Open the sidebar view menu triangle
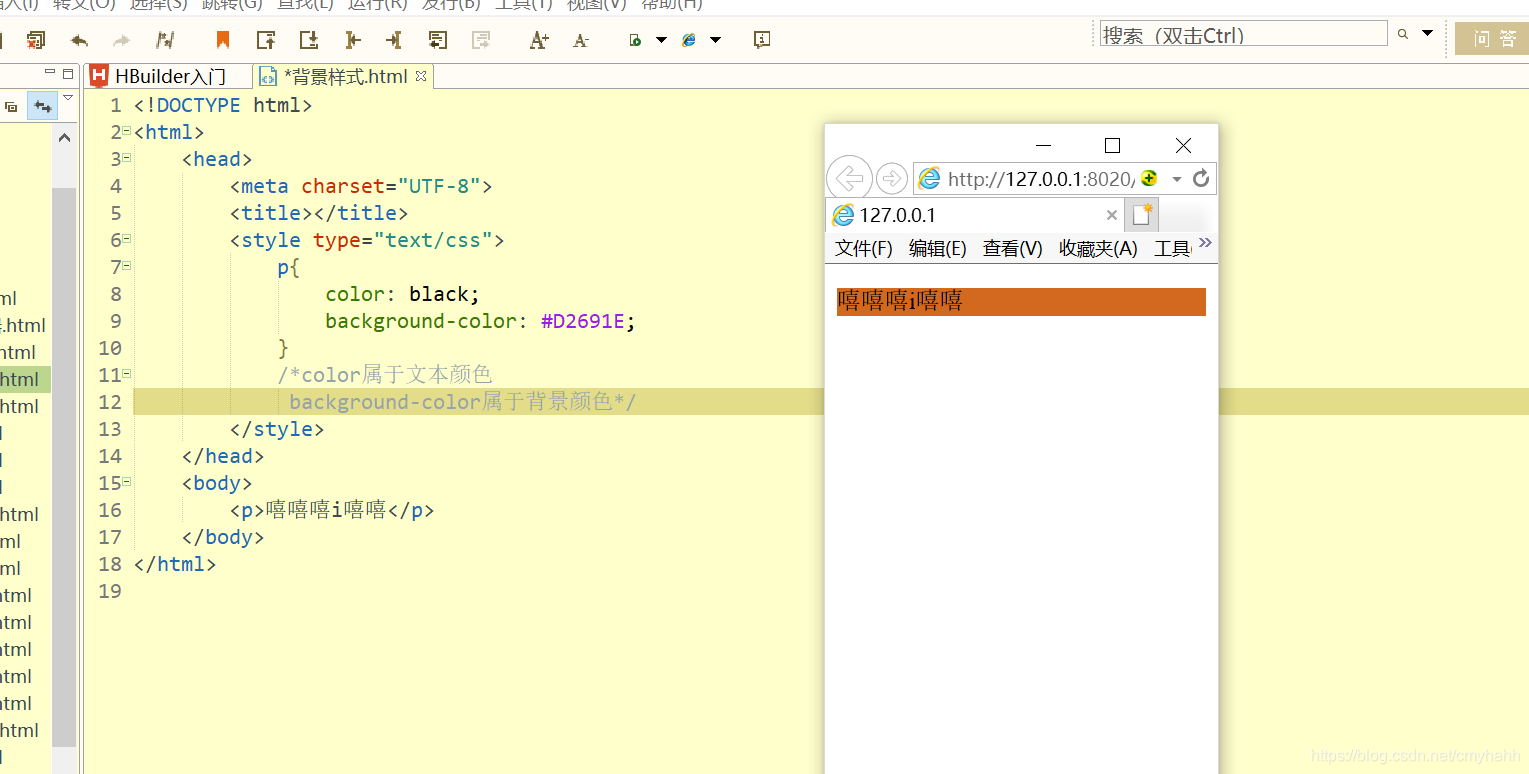Image resolution: width=1529 pixels, height=774 pixels. coord(68,98)
